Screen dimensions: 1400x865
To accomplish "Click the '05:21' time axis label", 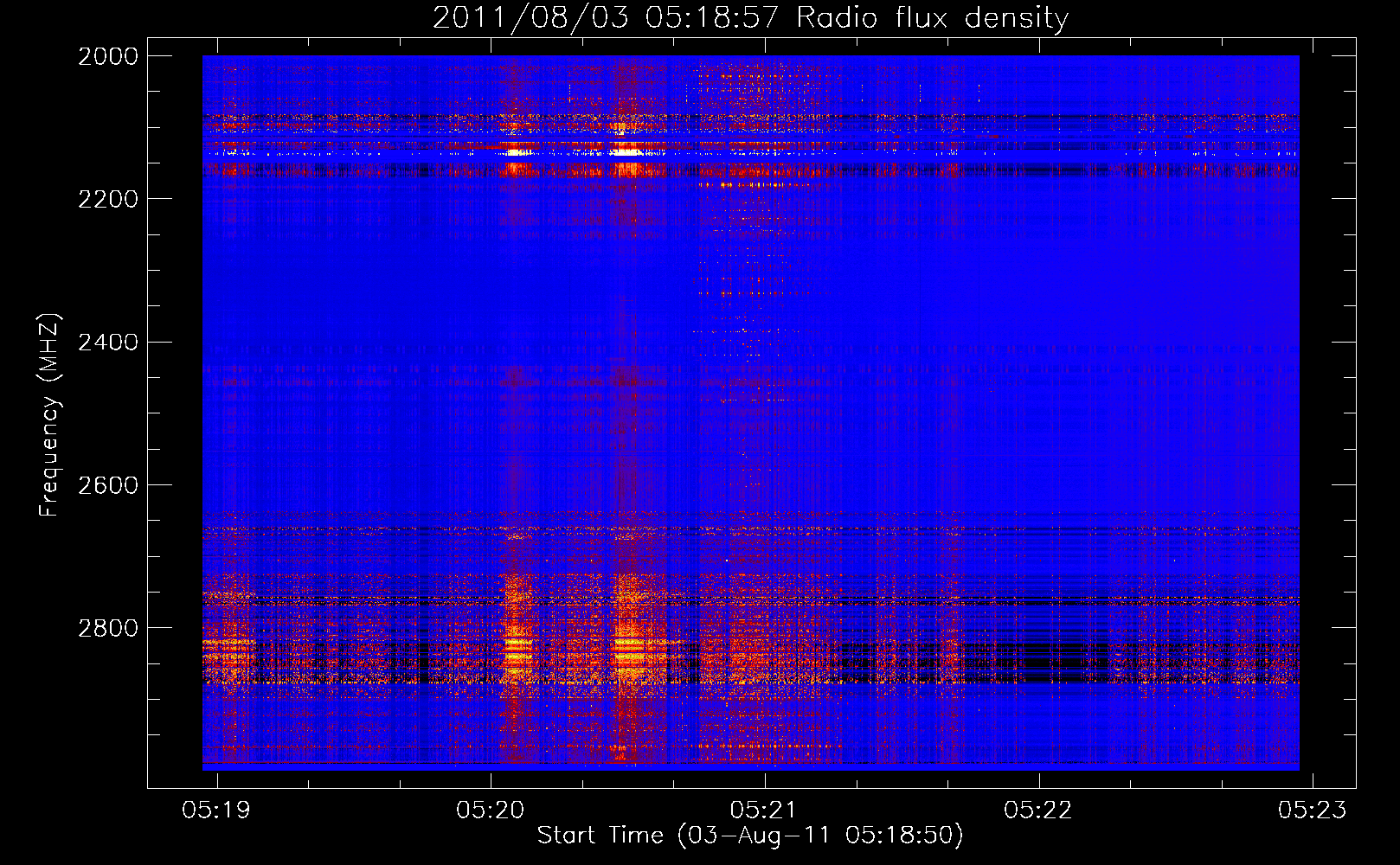I will point(764,811).
